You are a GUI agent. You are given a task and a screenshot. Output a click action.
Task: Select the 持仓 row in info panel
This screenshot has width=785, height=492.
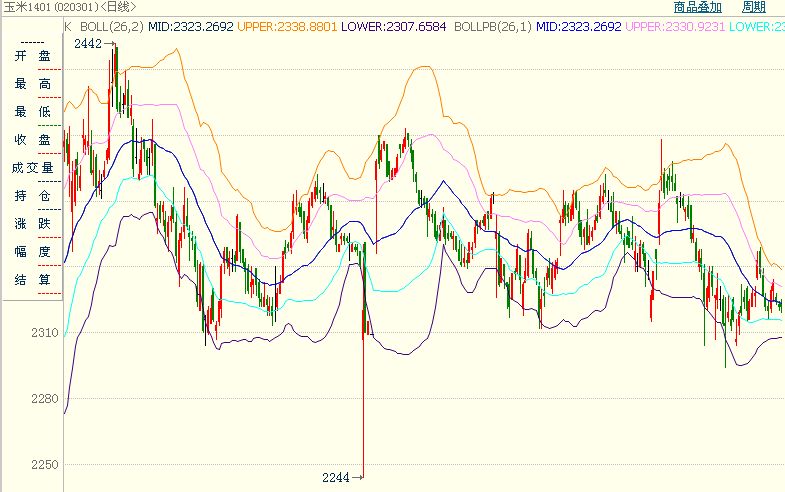[32, 196]
